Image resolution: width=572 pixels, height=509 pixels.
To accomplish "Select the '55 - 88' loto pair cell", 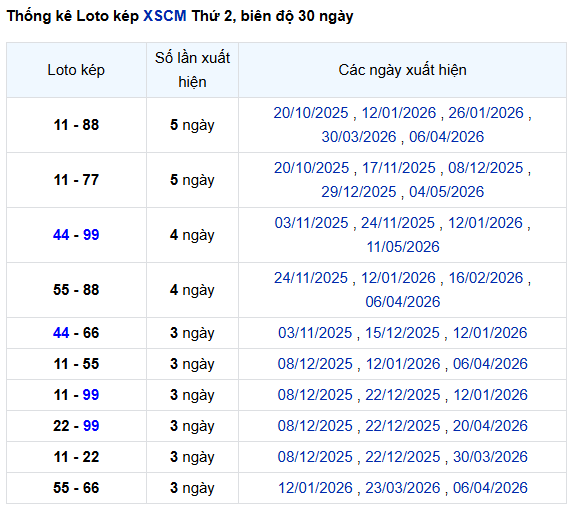I will point(76,290).
